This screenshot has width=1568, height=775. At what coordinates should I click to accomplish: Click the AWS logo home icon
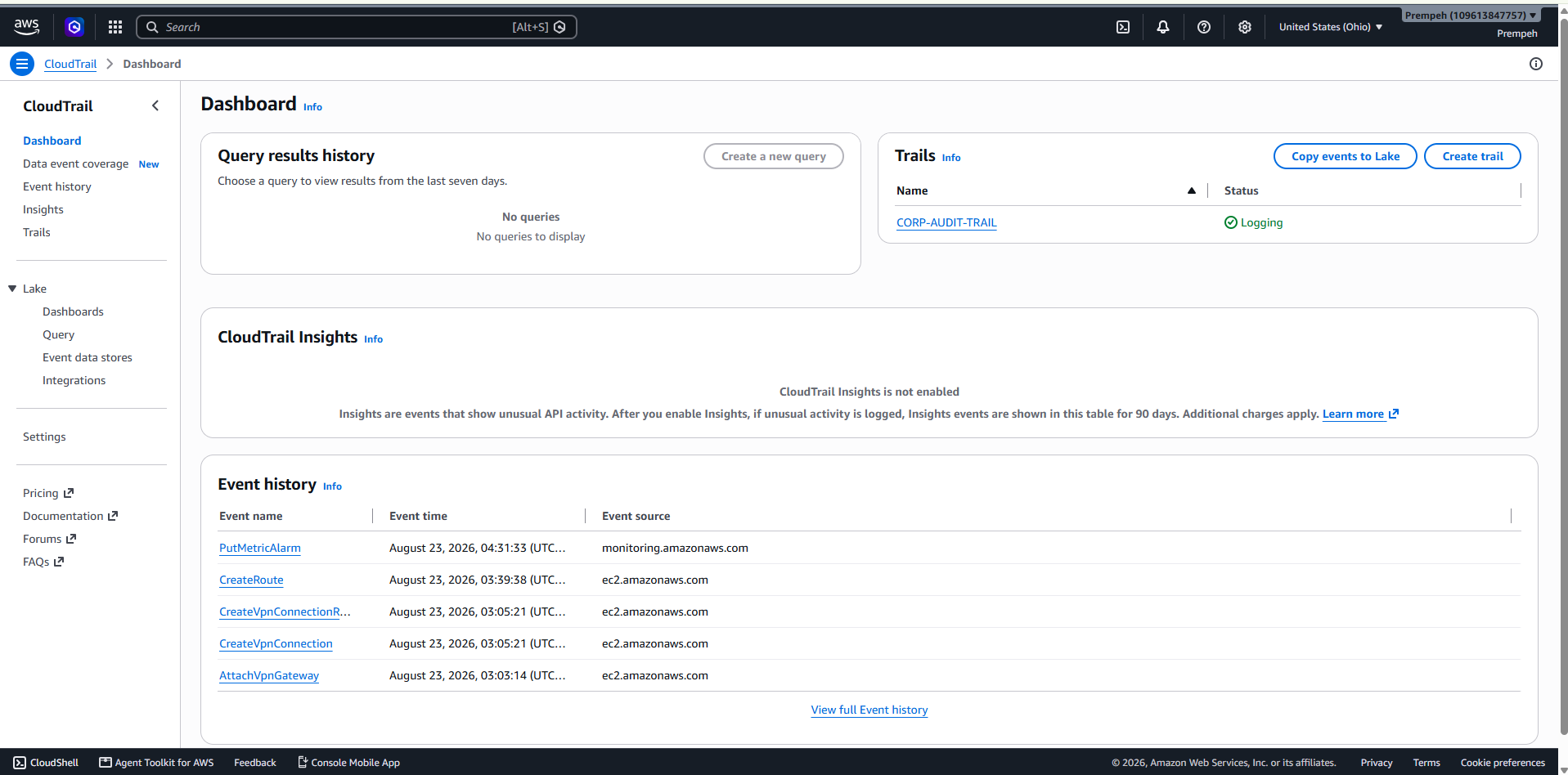click(x=26, y=27)
